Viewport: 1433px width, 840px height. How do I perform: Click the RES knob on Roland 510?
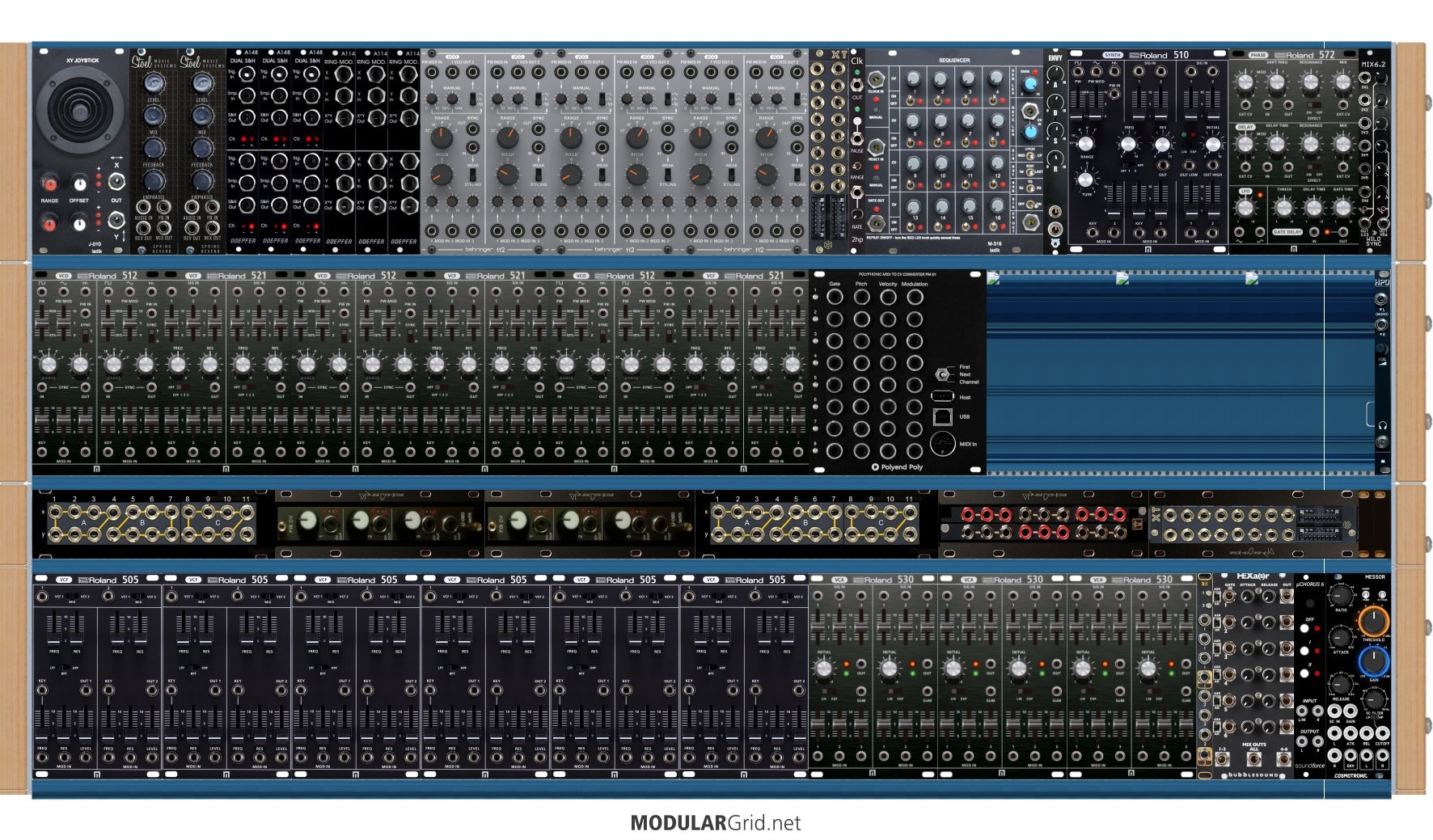click(x=1163, y=145)
